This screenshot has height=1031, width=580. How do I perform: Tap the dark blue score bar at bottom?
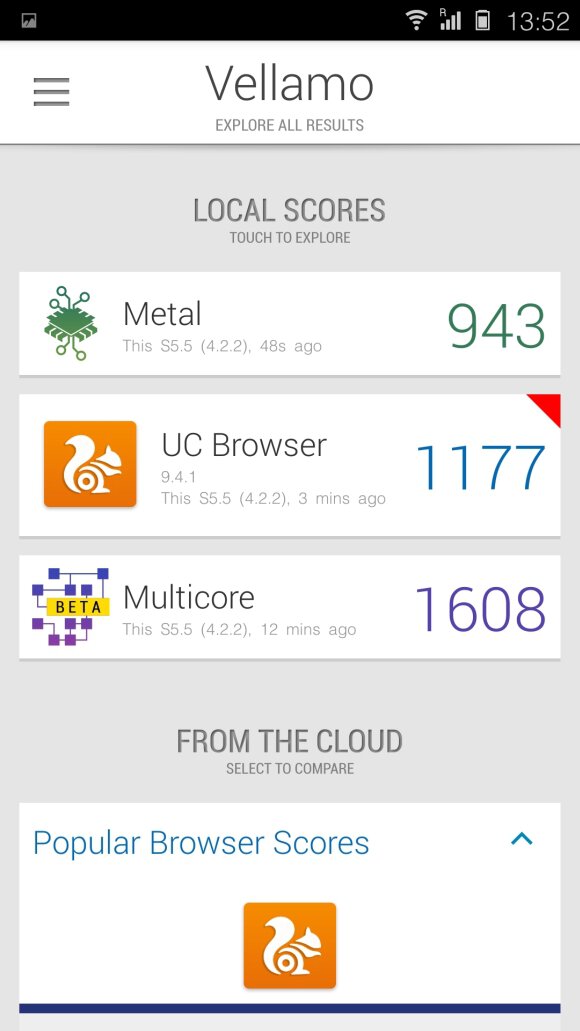[x=290, y=1008]
